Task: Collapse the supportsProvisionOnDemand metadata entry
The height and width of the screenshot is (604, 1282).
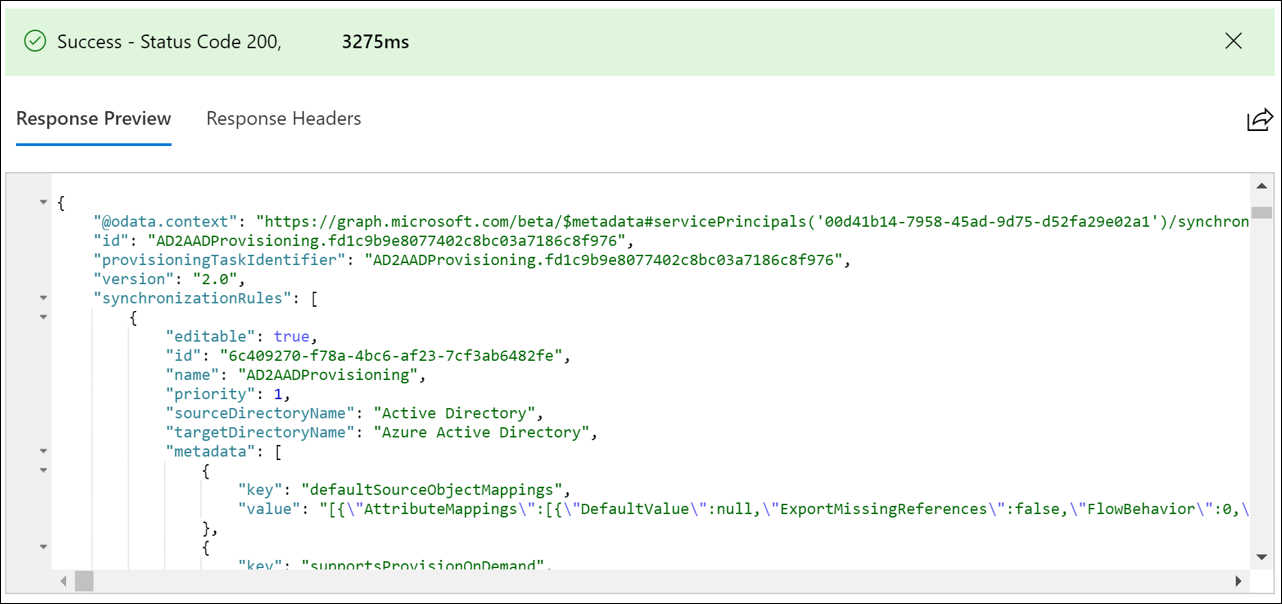Action: click(x=42, y=546)
